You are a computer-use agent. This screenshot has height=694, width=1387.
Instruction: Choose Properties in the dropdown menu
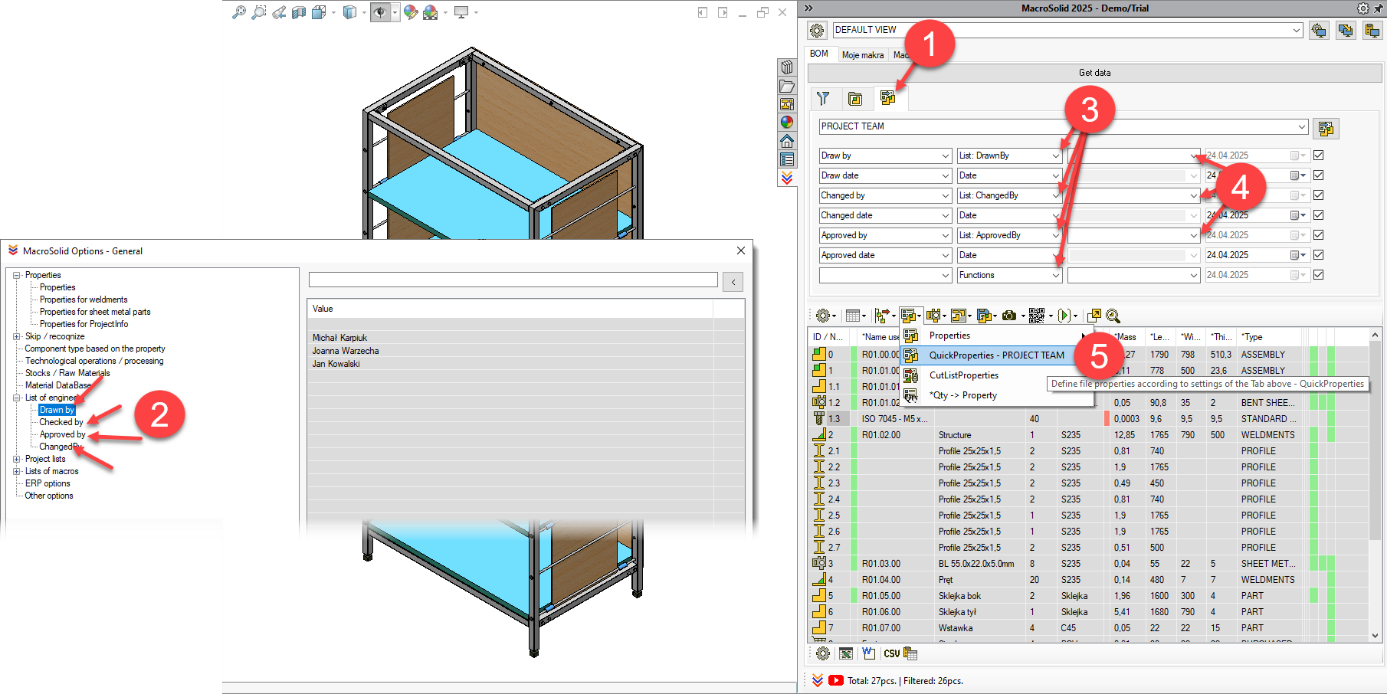coord(950,336)
